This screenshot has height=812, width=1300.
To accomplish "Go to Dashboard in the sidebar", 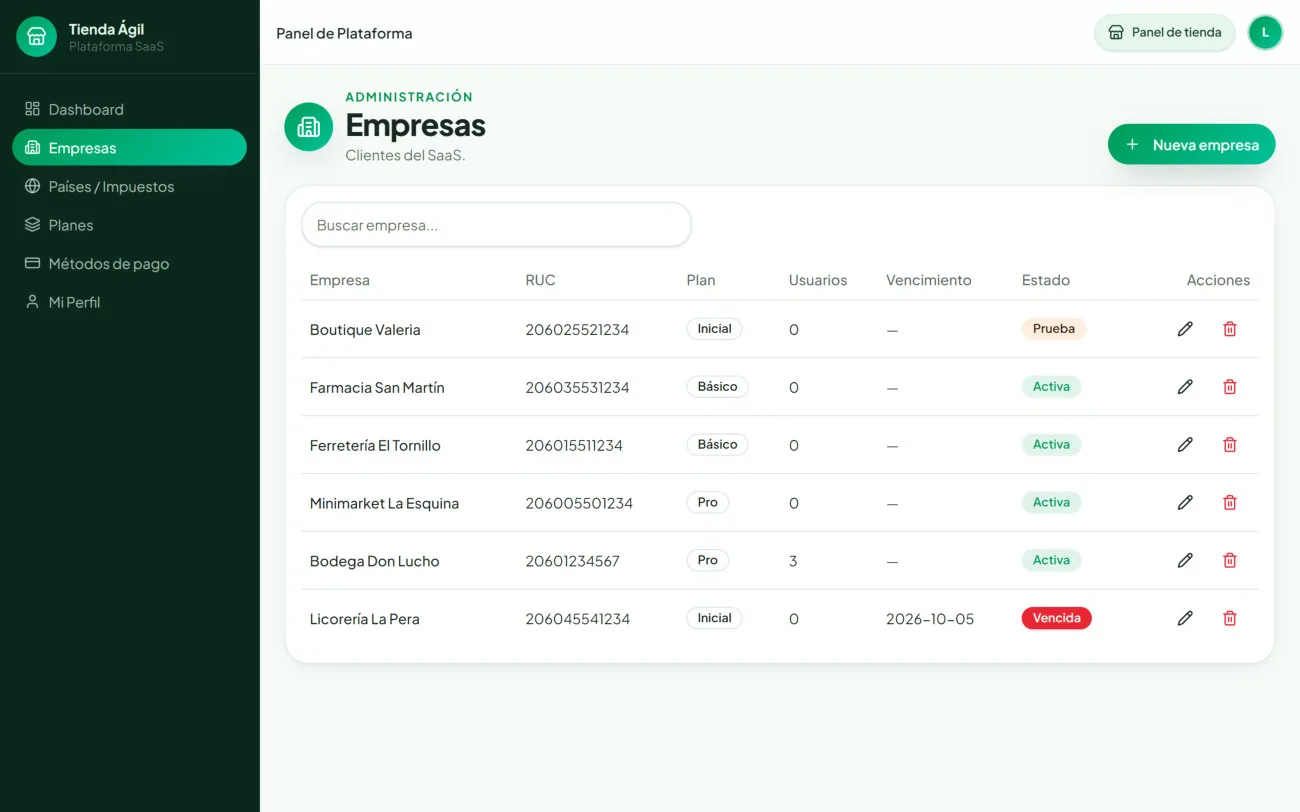I will point(129,109).
